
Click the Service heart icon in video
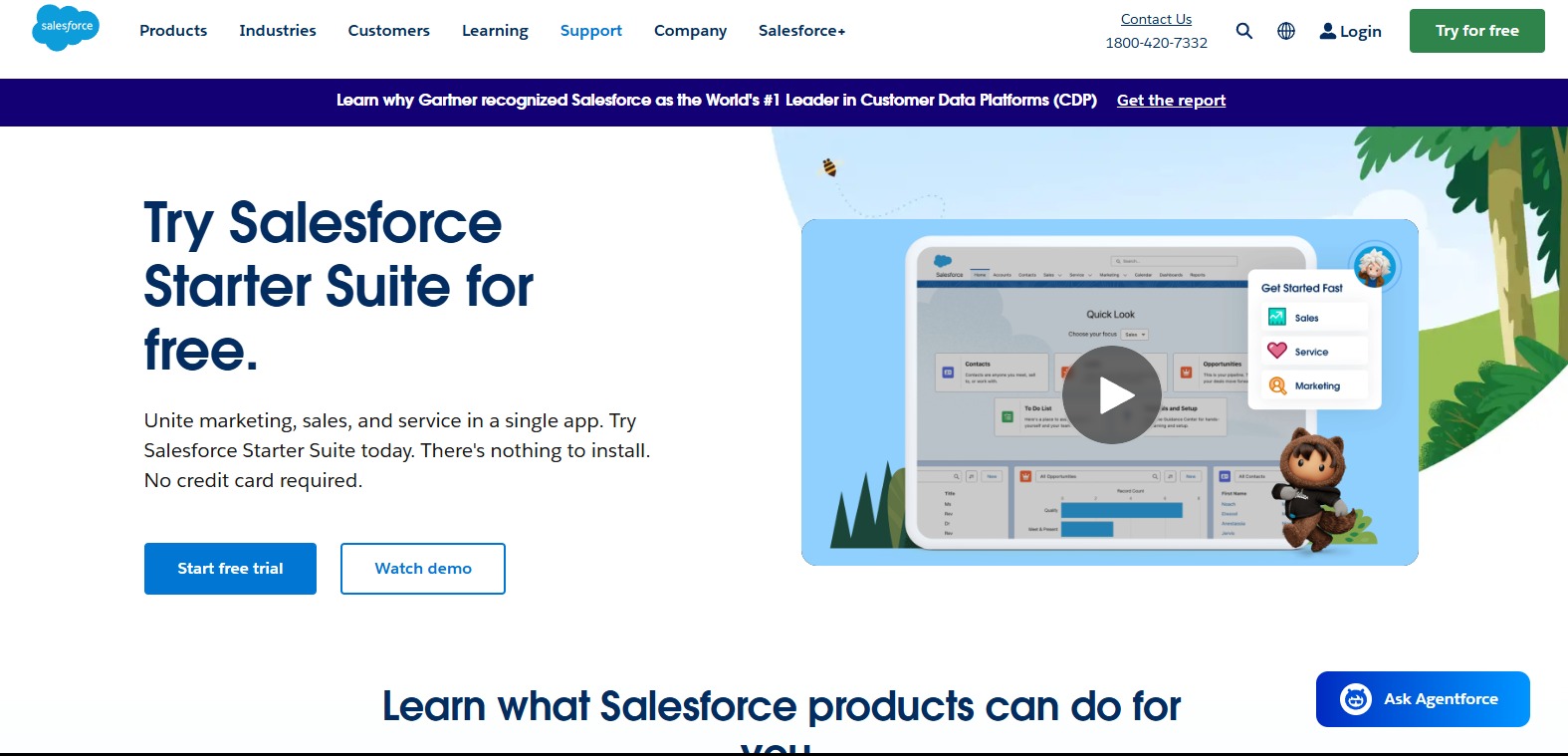click(x=1277, y=351)
